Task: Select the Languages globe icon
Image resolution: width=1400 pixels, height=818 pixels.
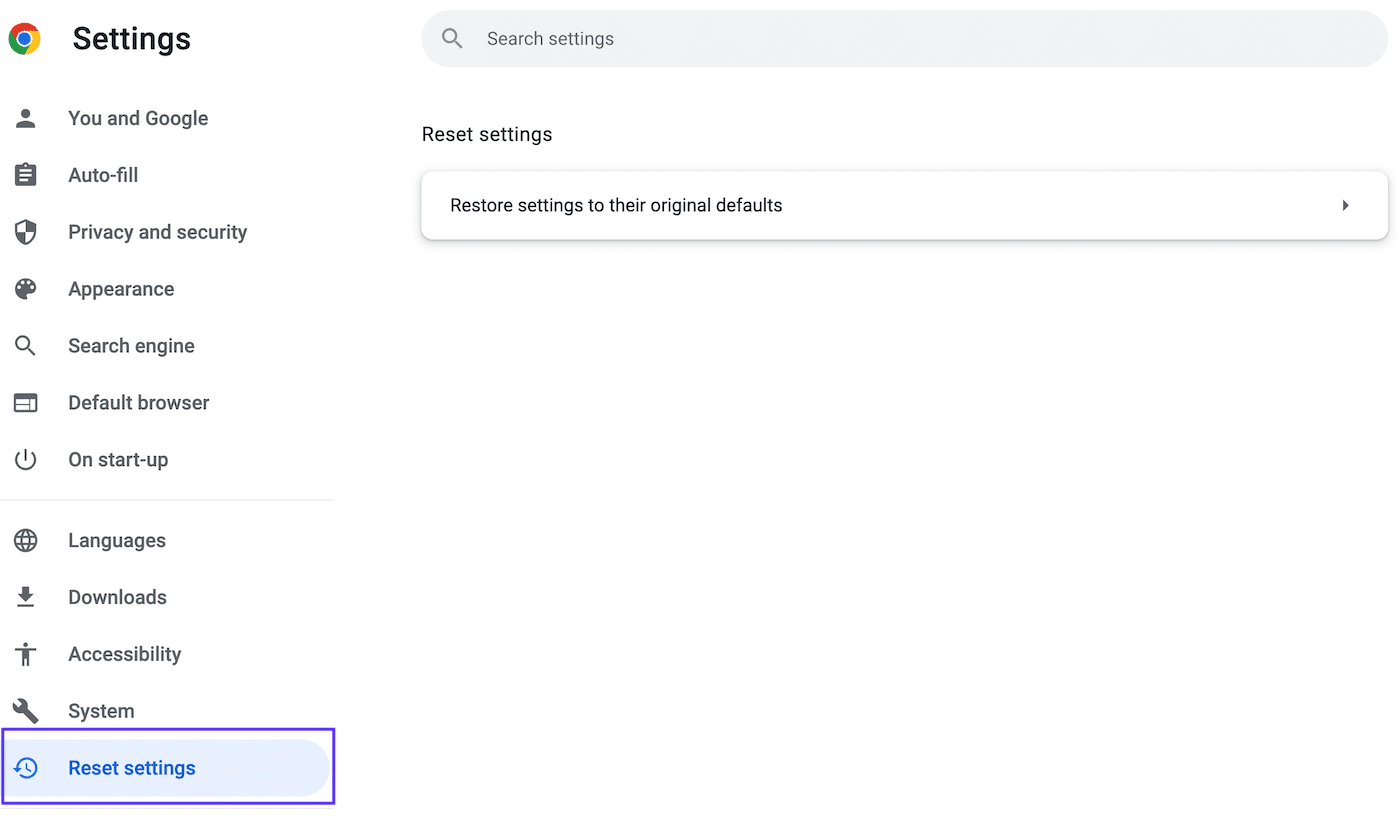Action: tap(25, 540)
